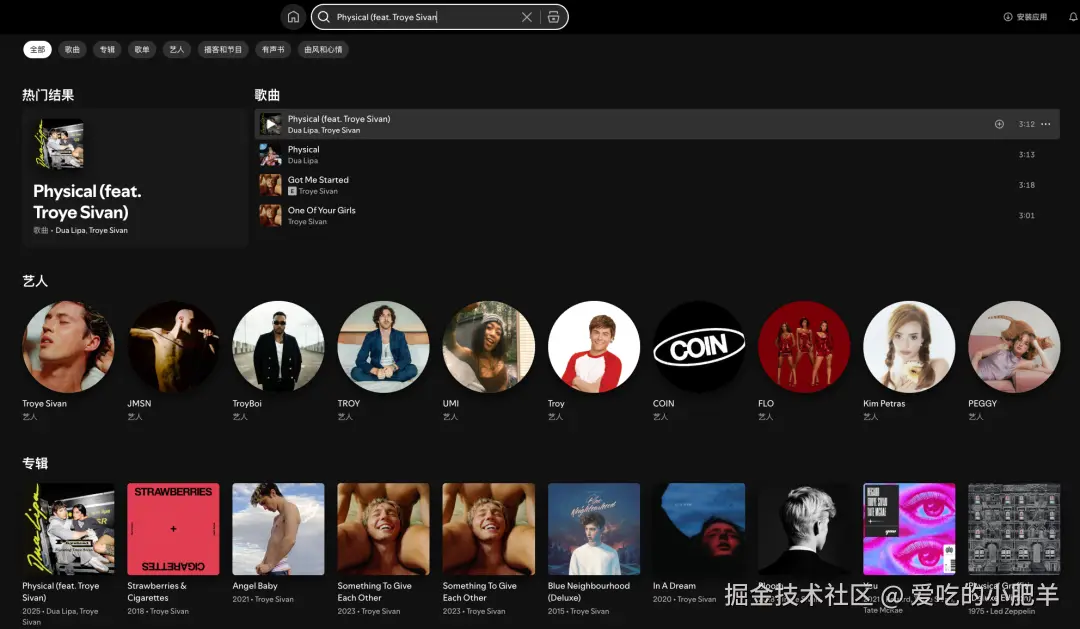Open the Angel Baby album thumbnail

pos(278,528)
